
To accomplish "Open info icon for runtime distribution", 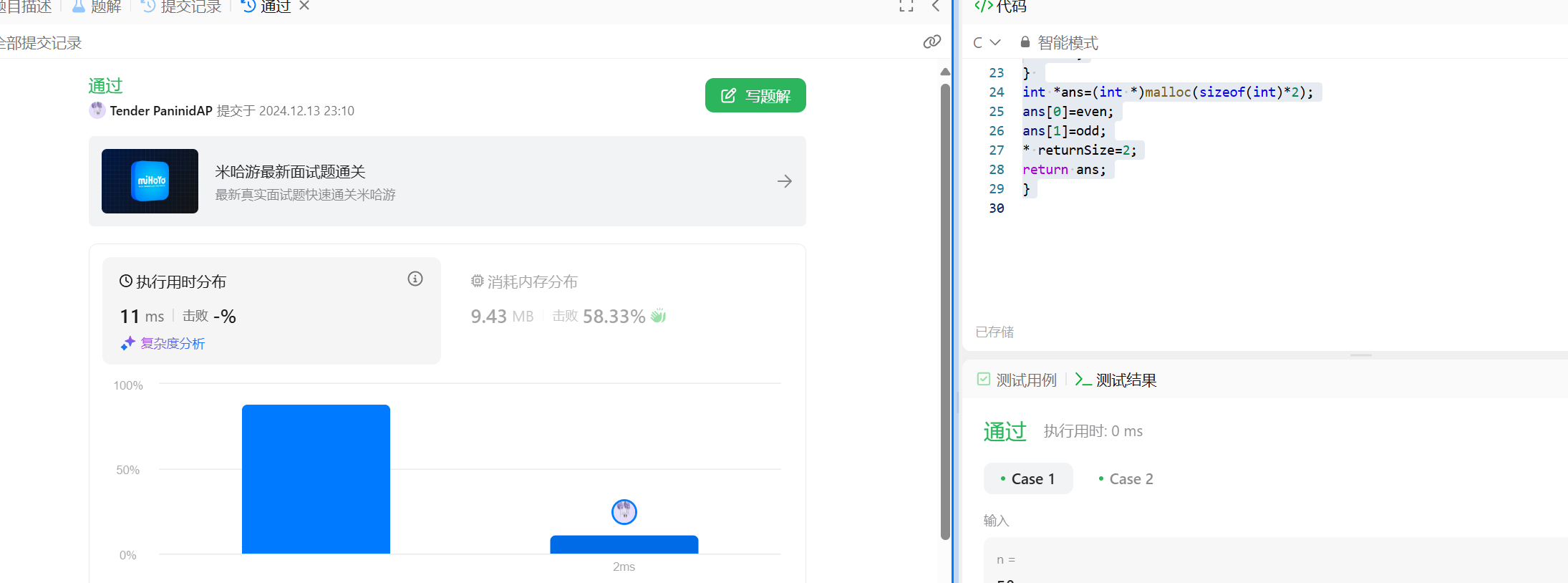I will 415,279.
